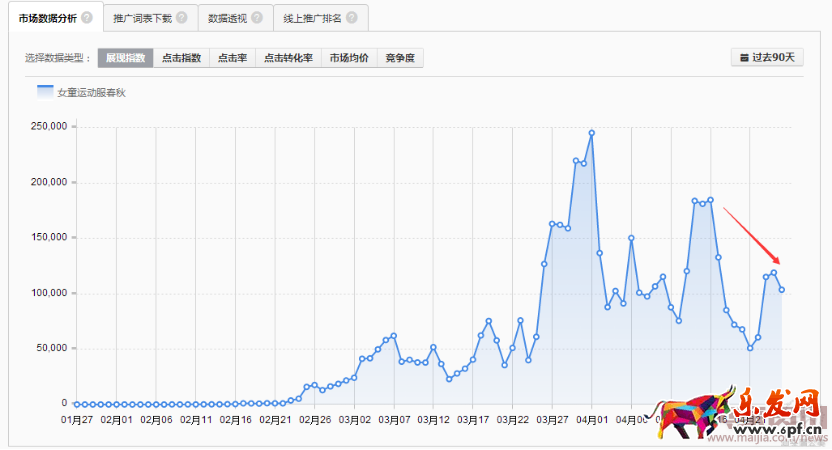Select 展现指数 data type
832x450 pixels.
click(x=126, y=58)
